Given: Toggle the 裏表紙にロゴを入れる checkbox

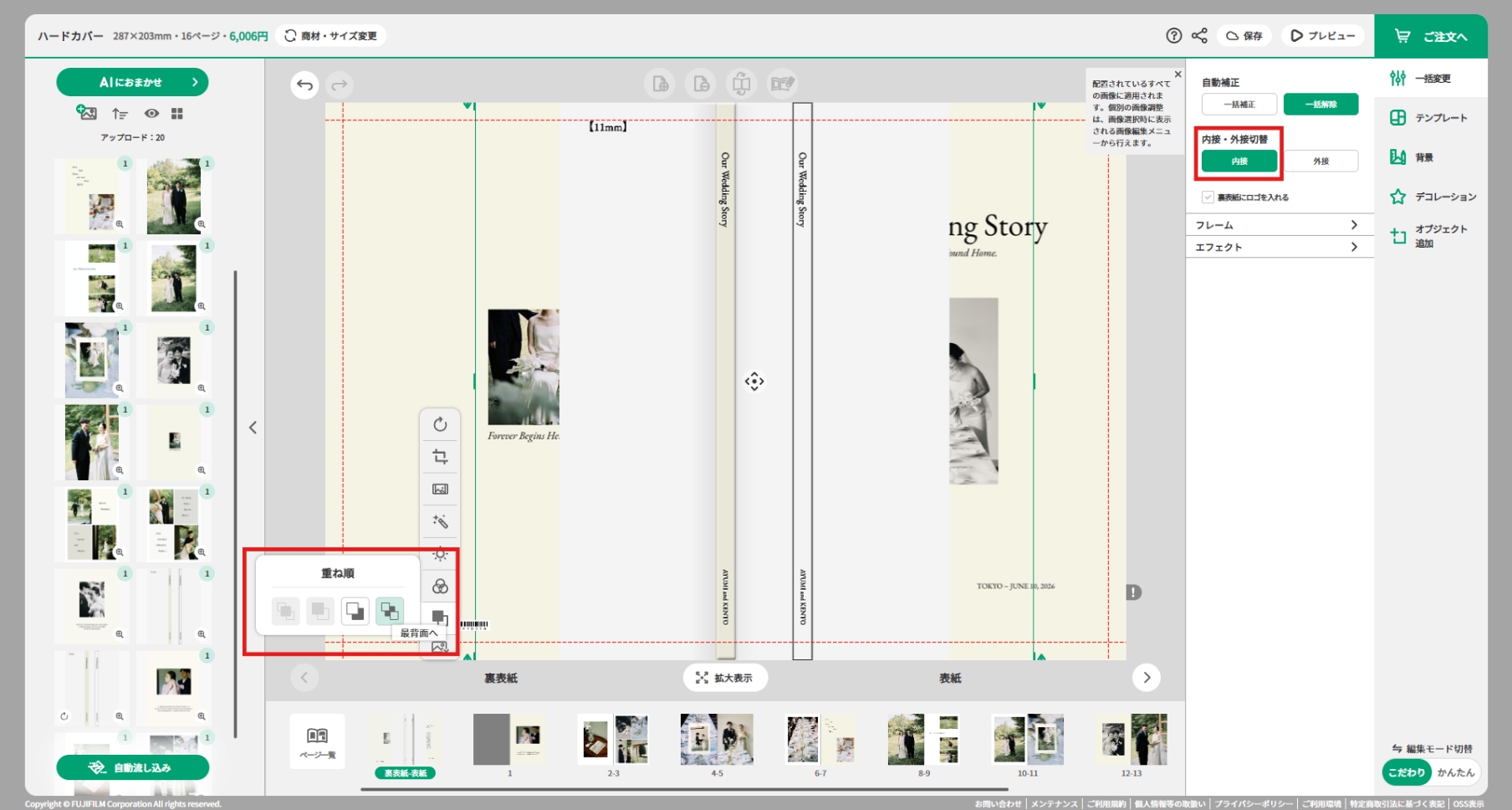Looking at the screenshot, I should [x=1208, y=197].
